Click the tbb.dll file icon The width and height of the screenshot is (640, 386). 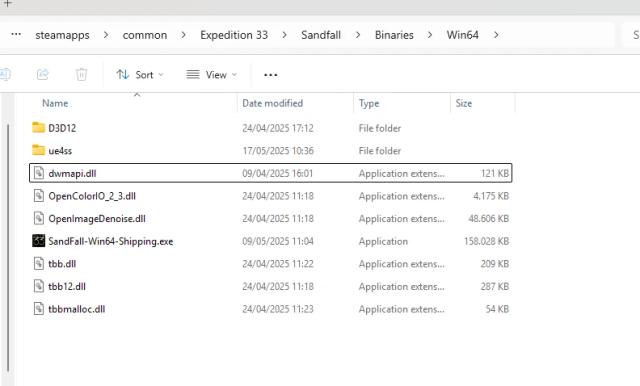[38, 264]
